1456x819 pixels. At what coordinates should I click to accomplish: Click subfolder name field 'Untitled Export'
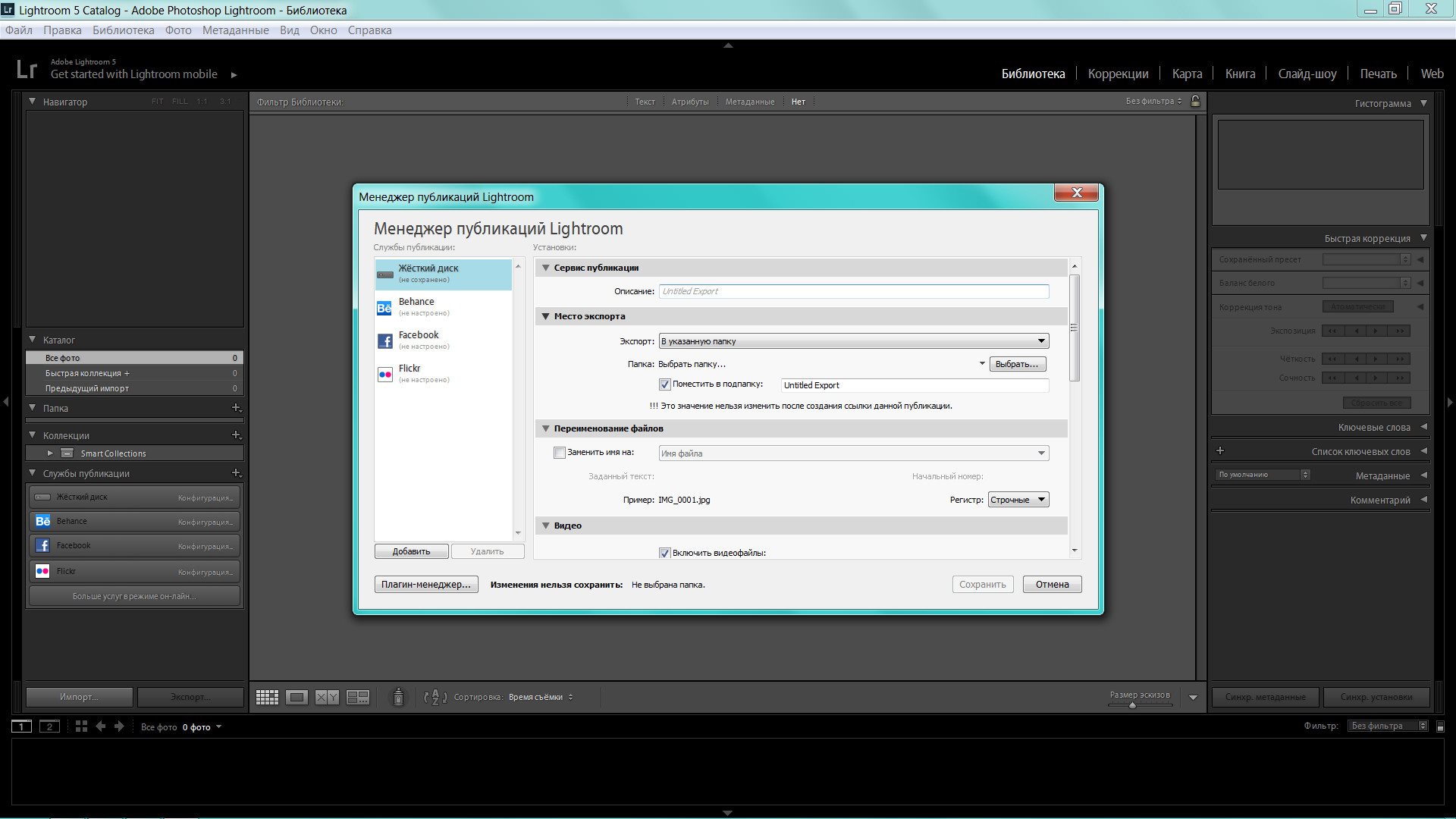click(915, 385)
